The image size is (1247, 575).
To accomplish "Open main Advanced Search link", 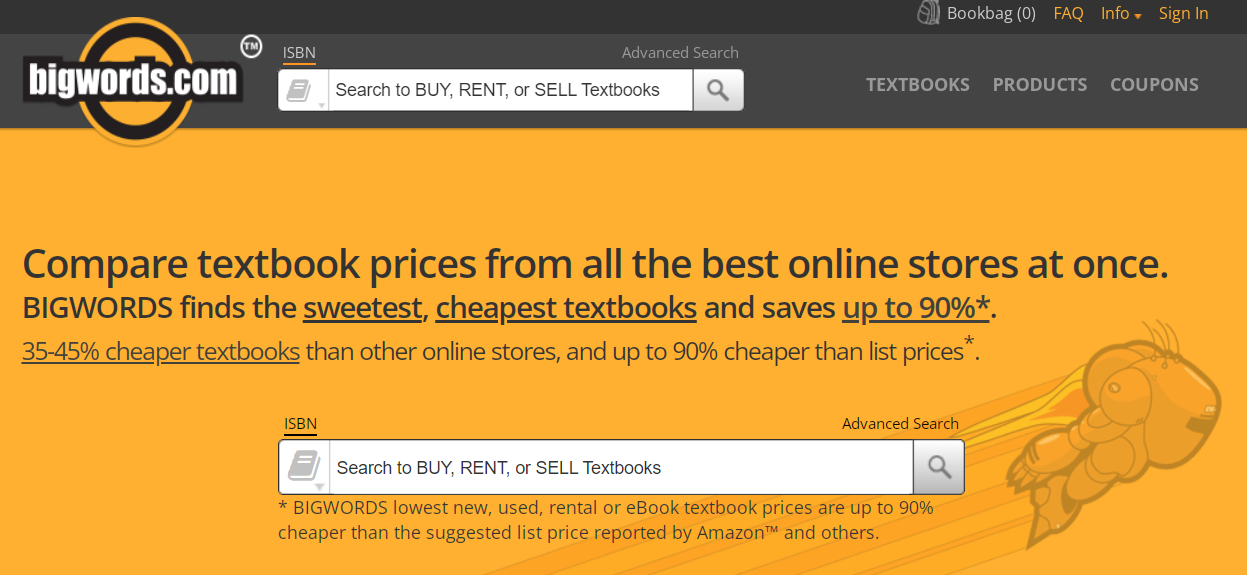I will click(x=900, y=424).
